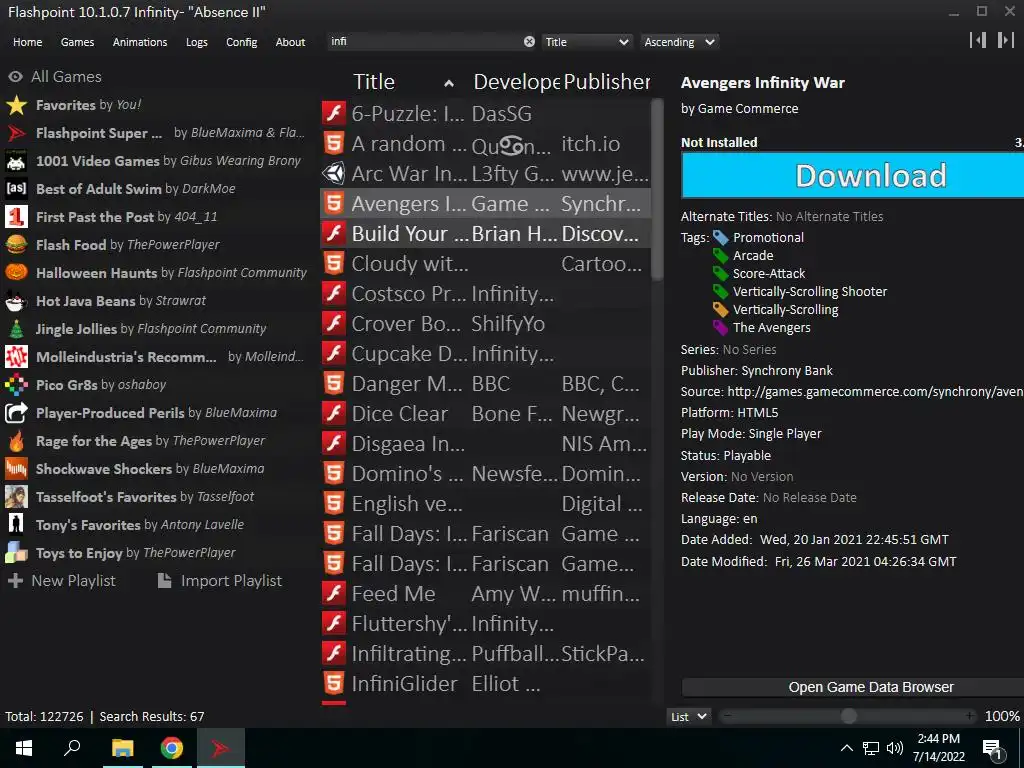Click the Windows Start button
1024x768 pixels.
24,748
